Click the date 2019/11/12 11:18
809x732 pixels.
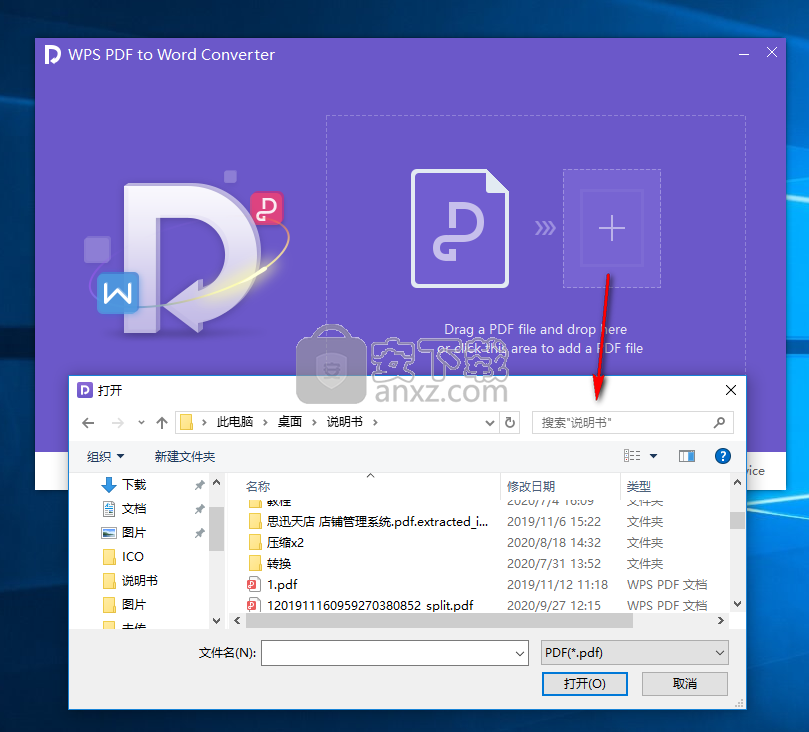(557, 585)
